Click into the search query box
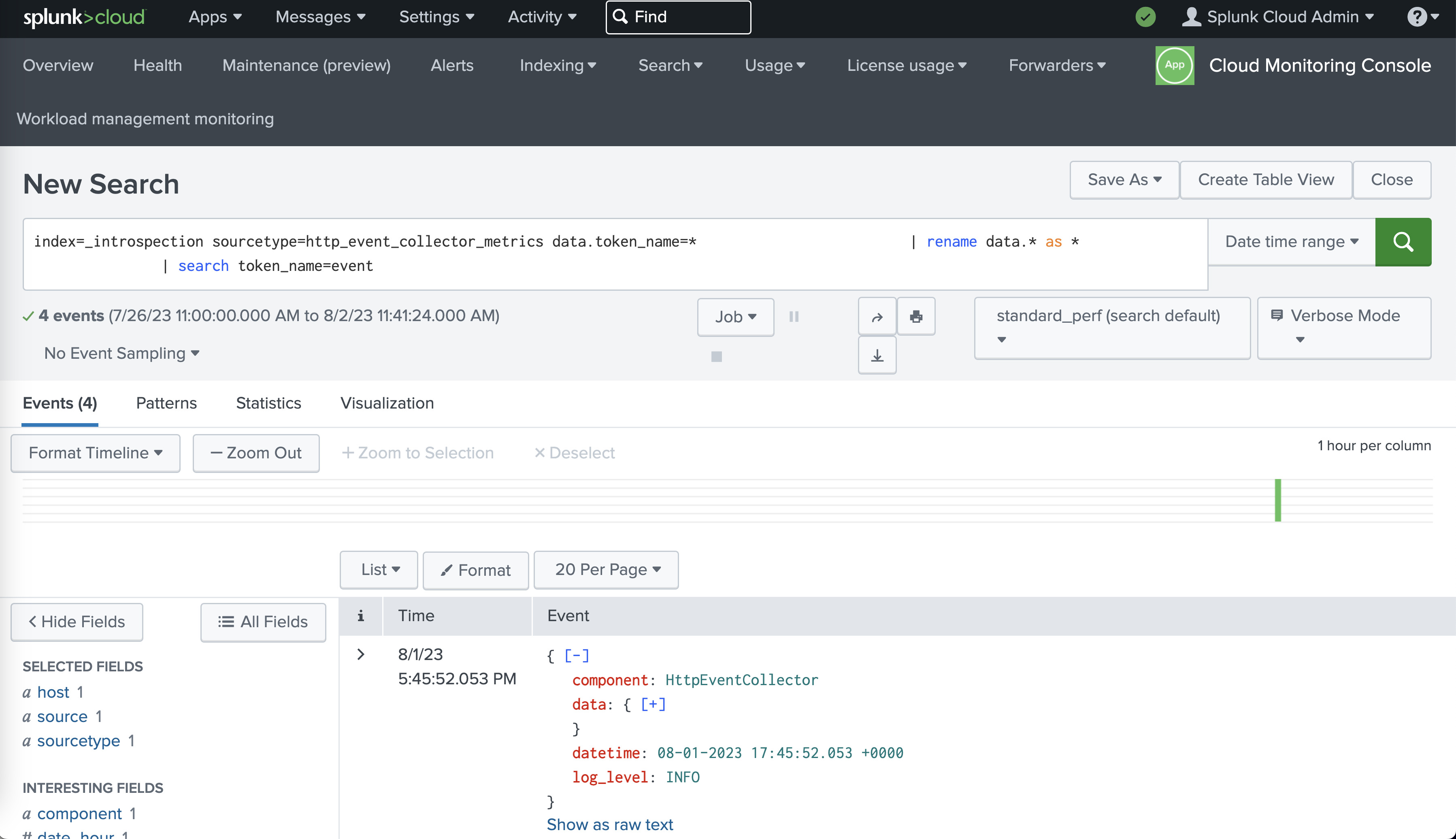The height and width of the screenshot is (839, 1456). (x=615, y=253)
